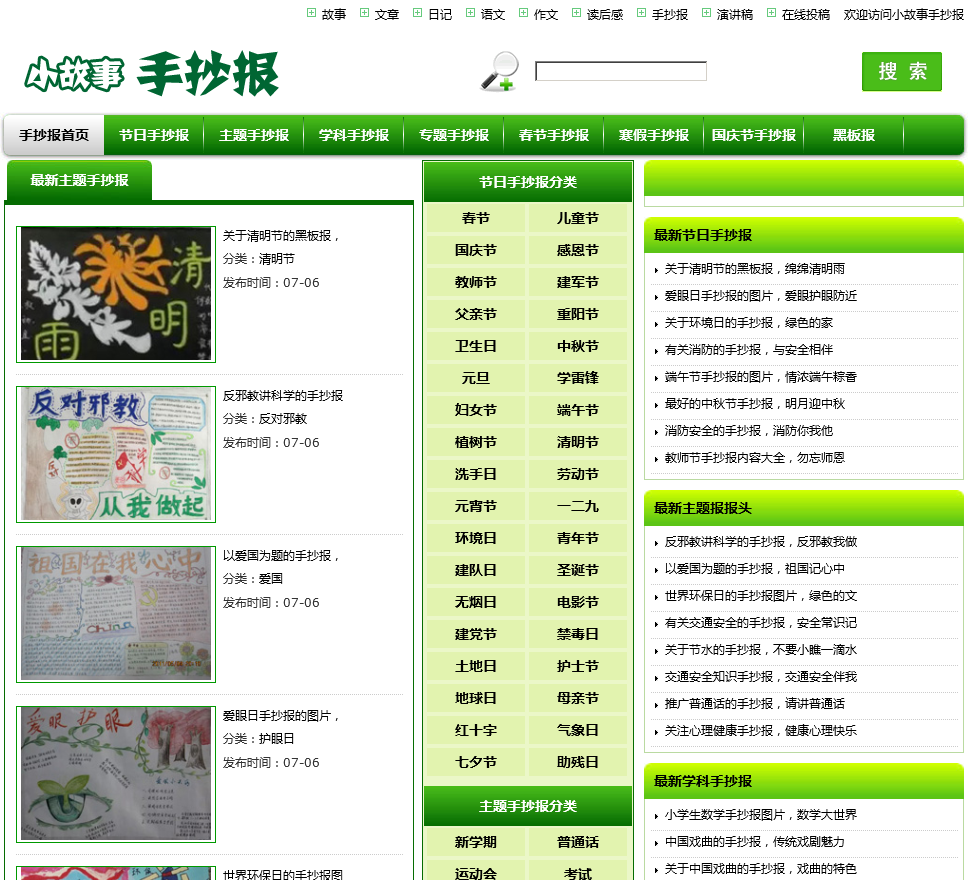
Task: Select 助残日 category
Action: (577, 762)
